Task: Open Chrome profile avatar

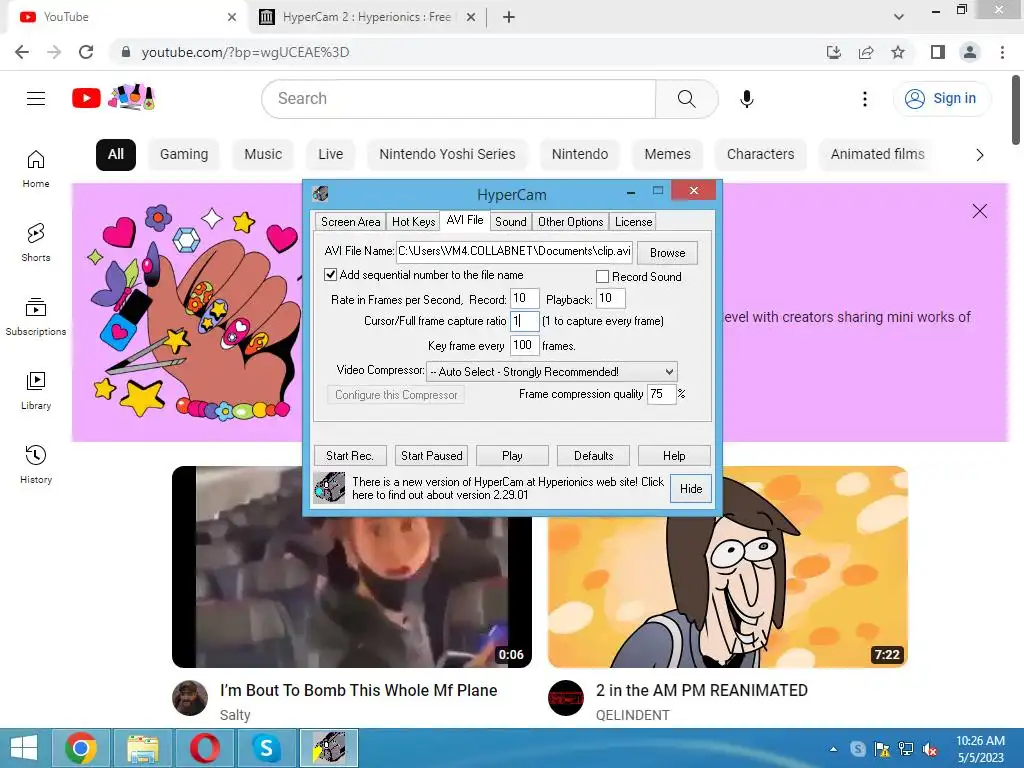Action: [x=970, y=52]
